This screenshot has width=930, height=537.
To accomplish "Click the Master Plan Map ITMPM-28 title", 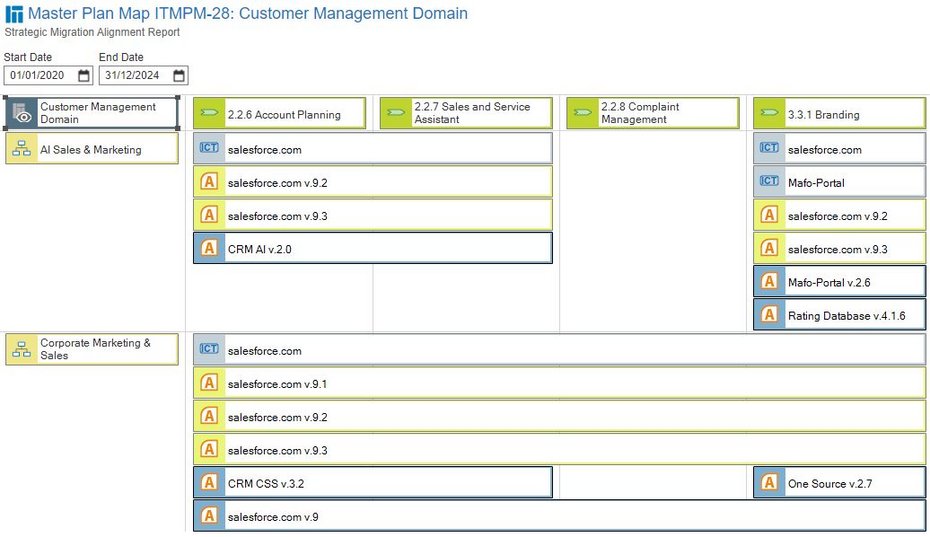I will coord(248,13).
